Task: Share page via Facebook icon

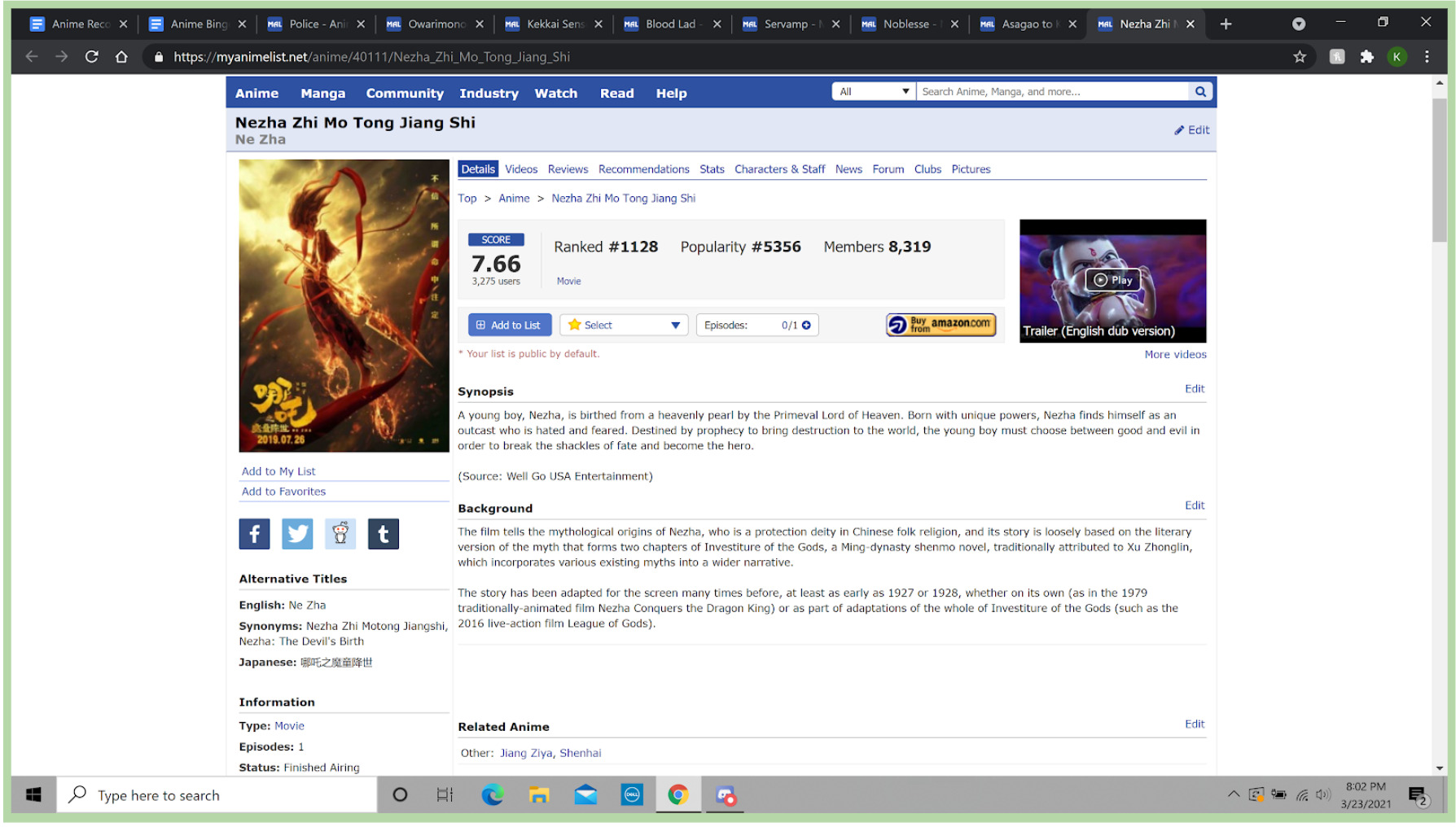Action: (x=254, y=534)
